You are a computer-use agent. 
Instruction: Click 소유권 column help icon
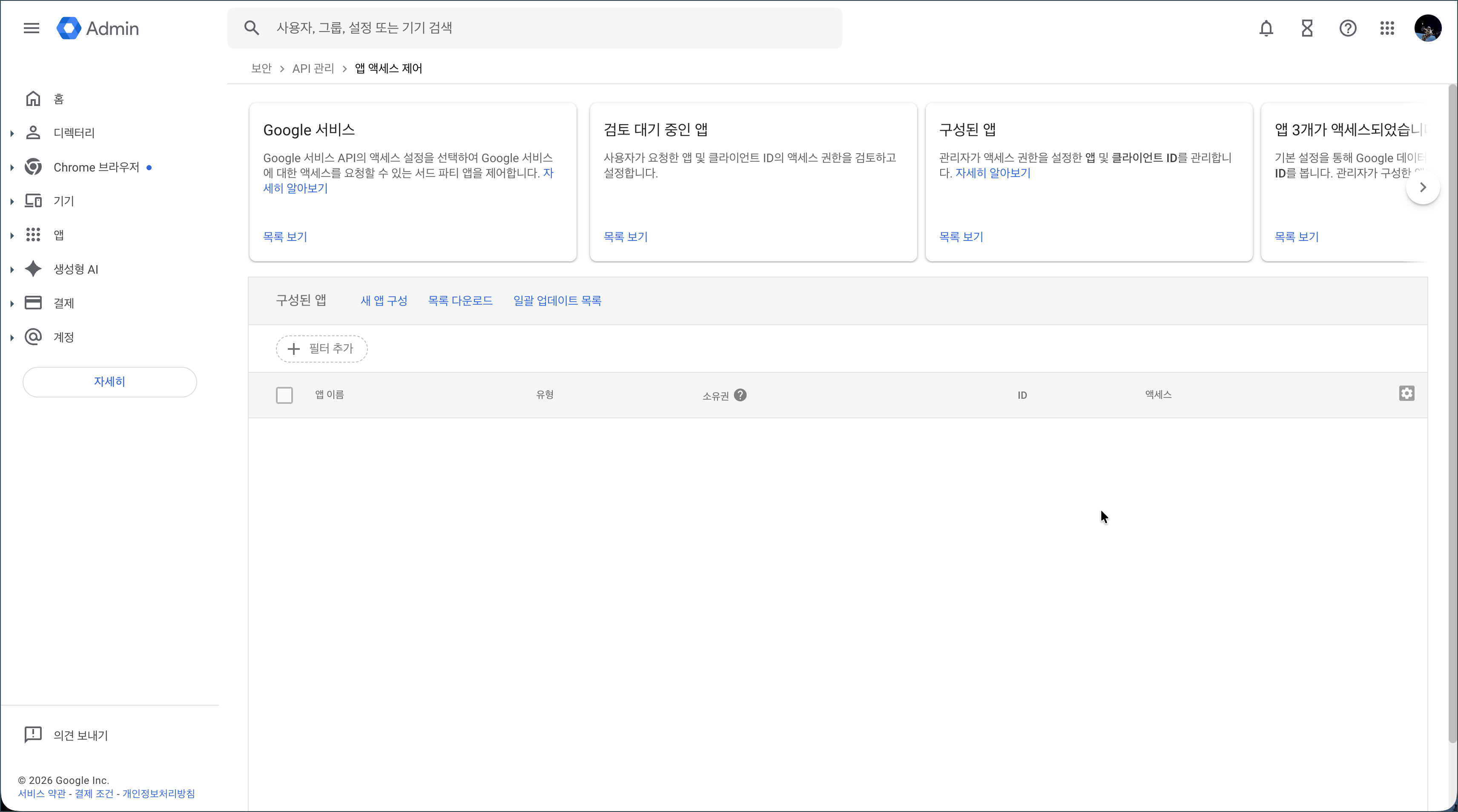740,395
